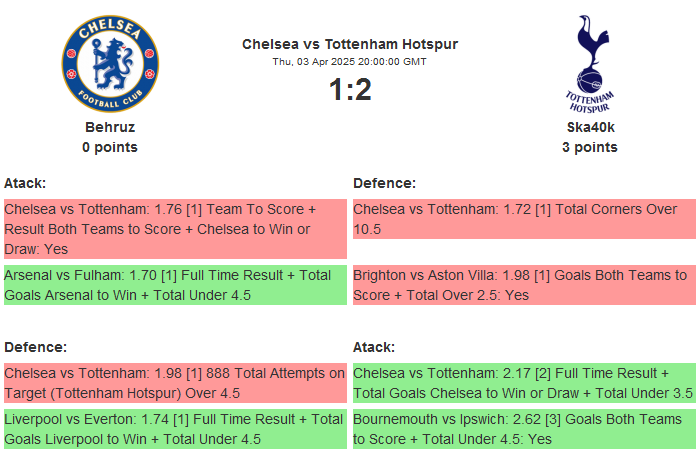Select the green Liverpool vs Everton bet

pyautogui.click(x=175, y=429)
